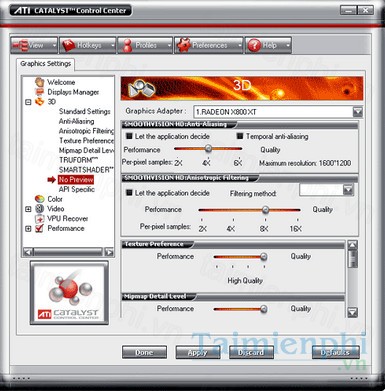Select API Specific in the tree
The image size is (385, 391).
(77, 189)
